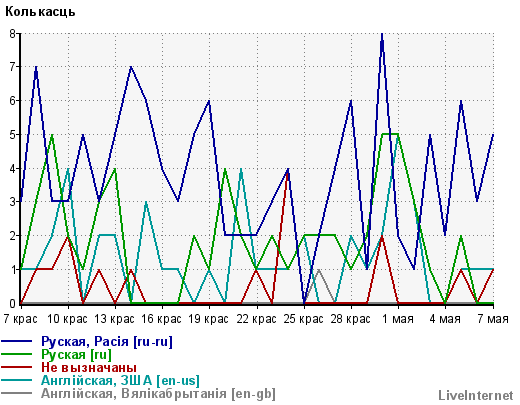Click the teal legend line swatch
The height and width of the screenshot is (405, 520).
[x=17, y=380]
